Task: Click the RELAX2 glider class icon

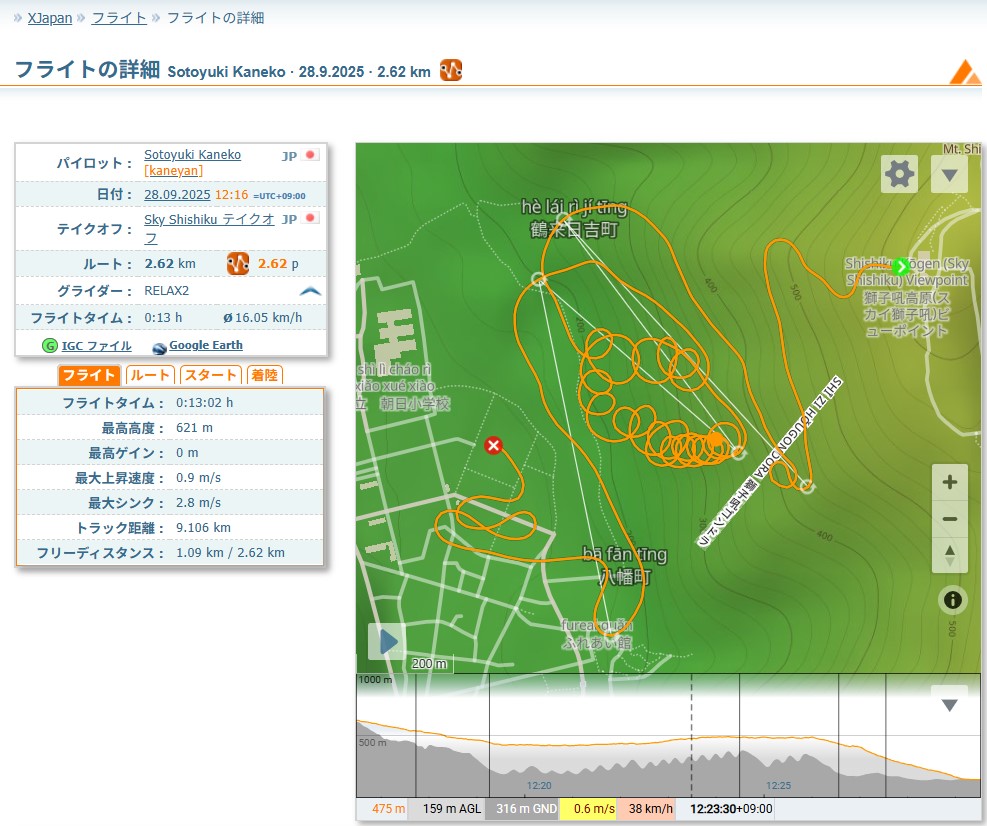Action: [310, 291]
